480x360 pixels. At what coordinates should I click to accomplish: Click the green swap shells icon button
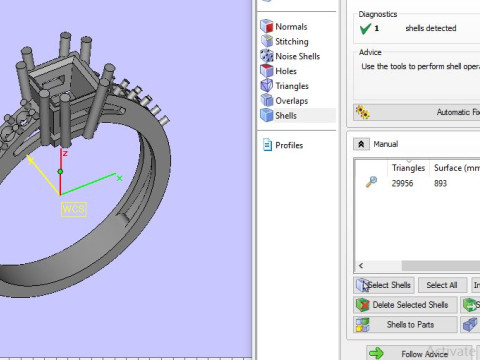click(470, 305)
